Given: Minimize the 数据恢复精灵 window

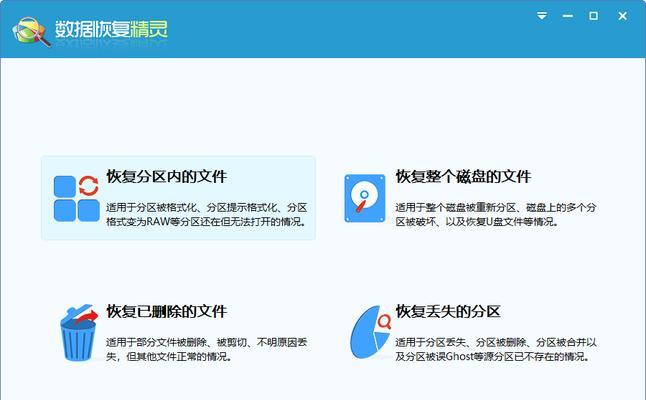Looking at the screenshot, I should pos(568,16).
